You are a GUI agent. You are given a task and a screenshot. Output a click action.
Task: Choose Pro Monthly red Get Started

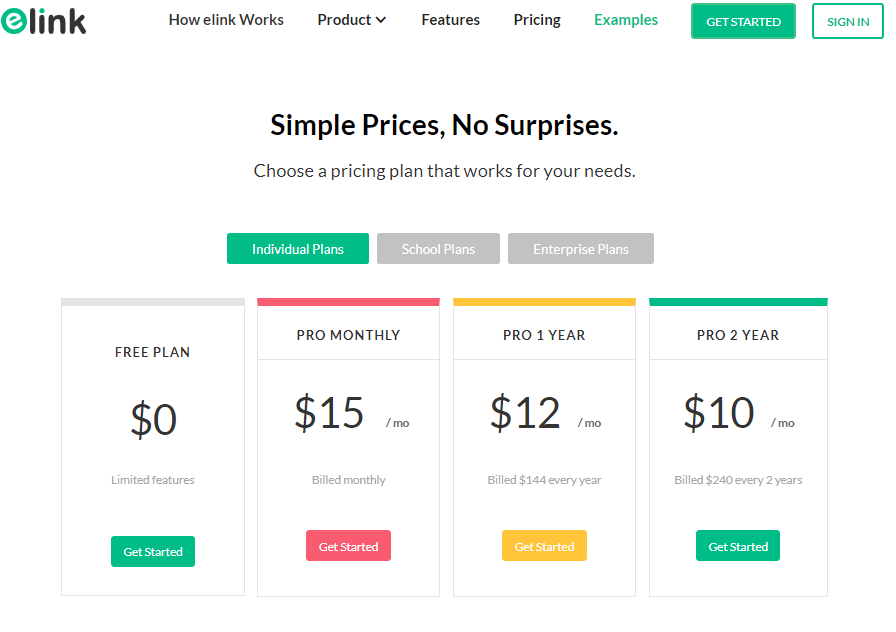click(x=348, y=546)
